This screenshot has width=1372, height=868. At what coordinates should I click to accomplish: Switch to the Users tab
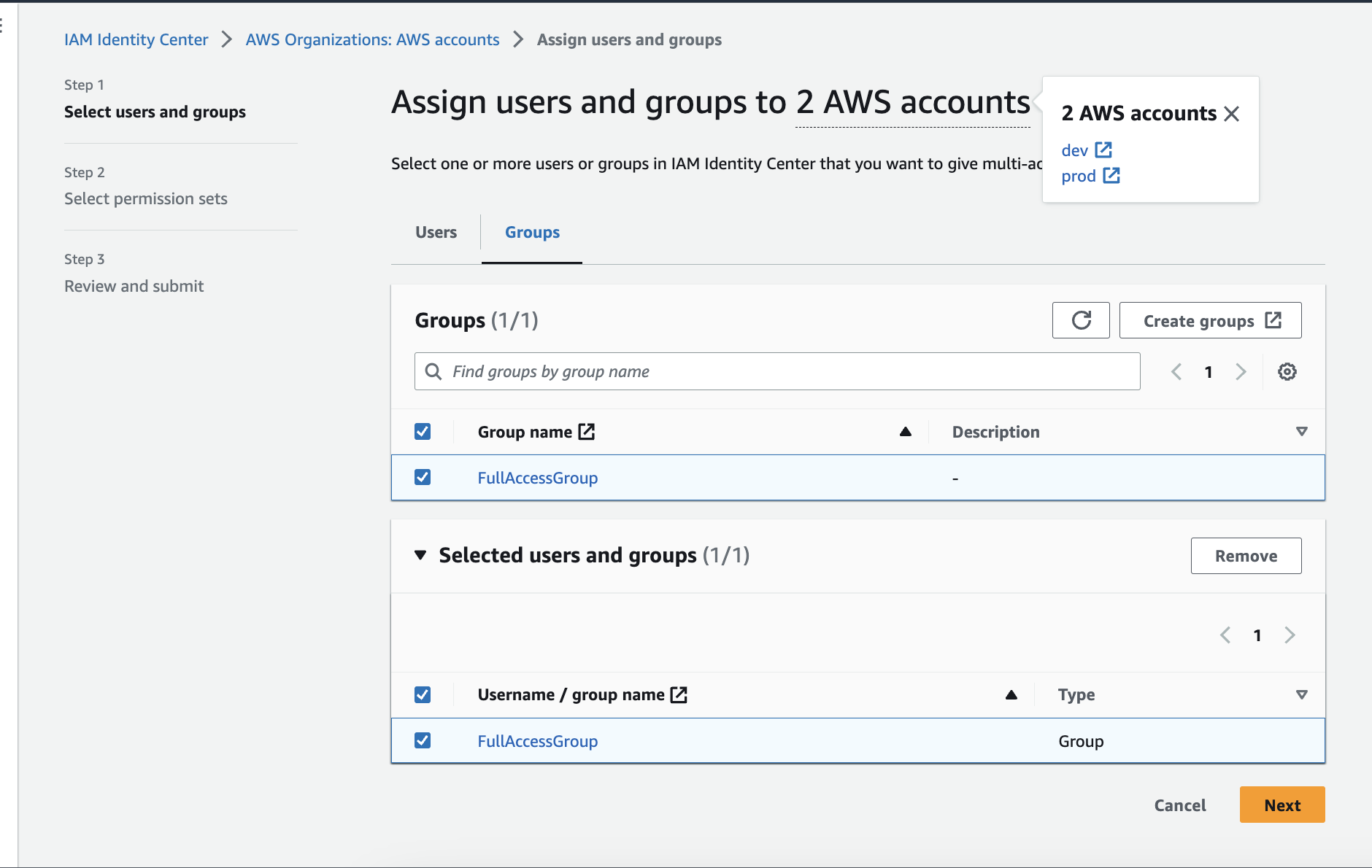click(435, 232)
